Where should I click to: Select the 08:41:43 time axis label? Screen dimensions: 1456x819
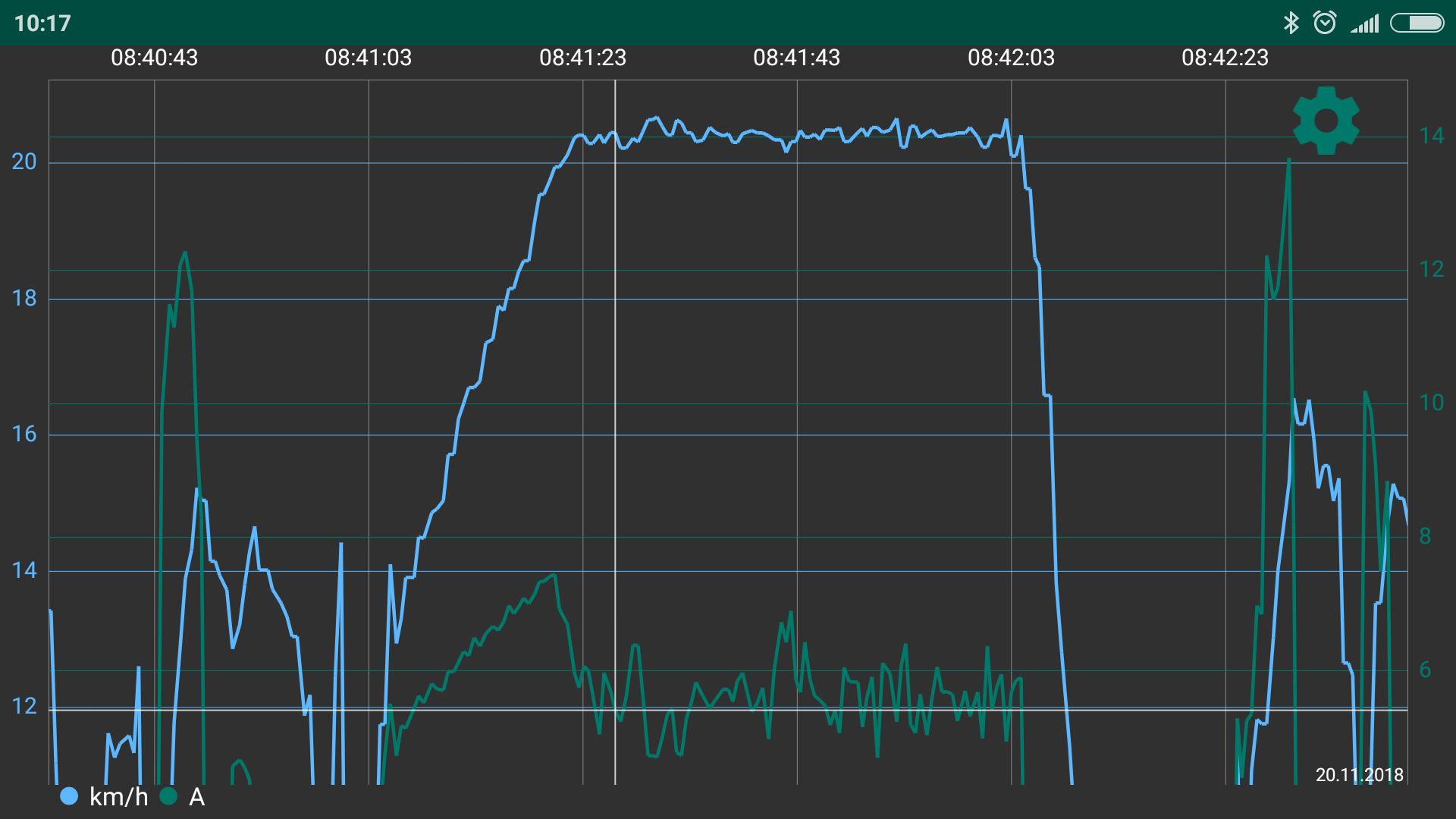[x=797, y=58]
